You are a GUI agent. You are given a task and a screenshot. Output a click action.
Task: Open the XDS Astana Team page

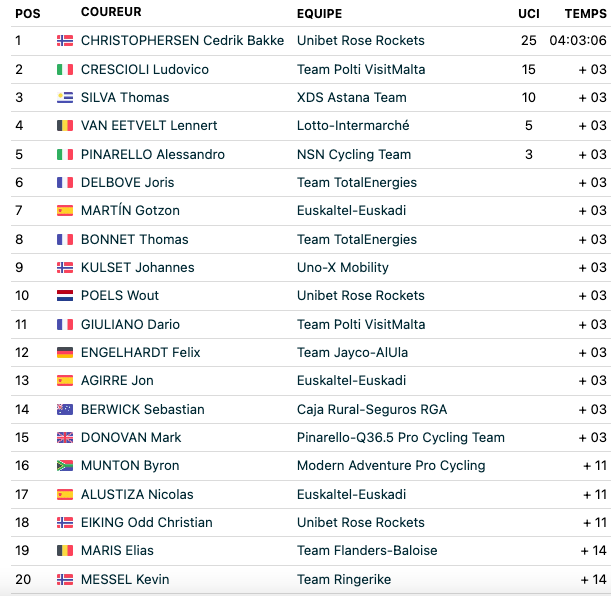(351, 97)
